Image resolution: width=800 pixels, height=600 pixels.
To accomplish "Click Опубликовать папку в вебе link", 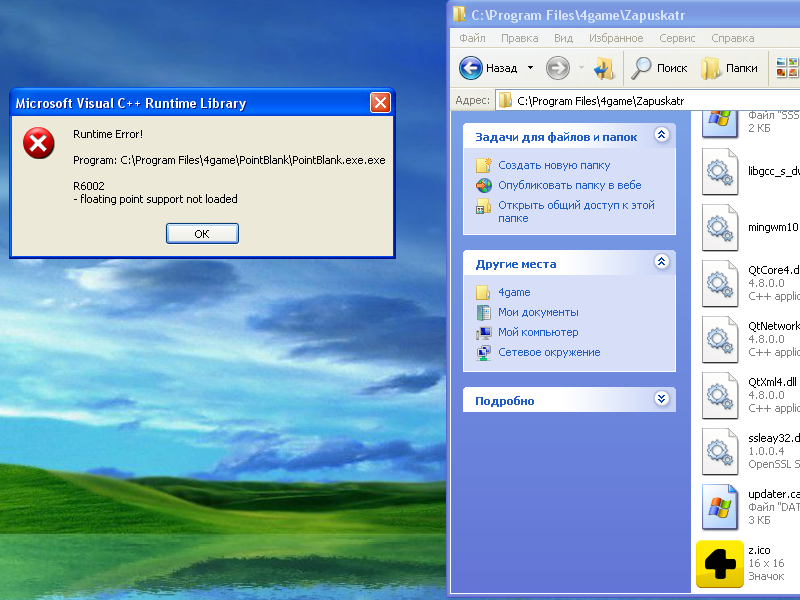I will click(570, 185).
